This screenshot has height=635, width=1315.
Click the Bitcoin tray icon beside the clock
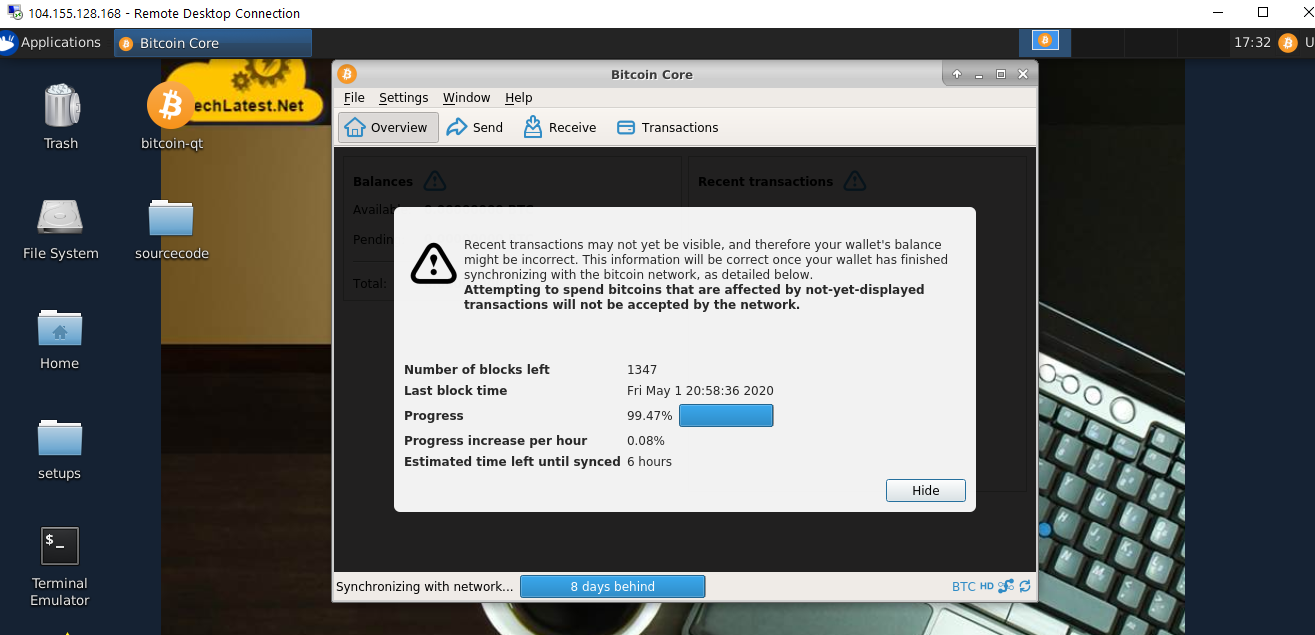[1287, 42]
